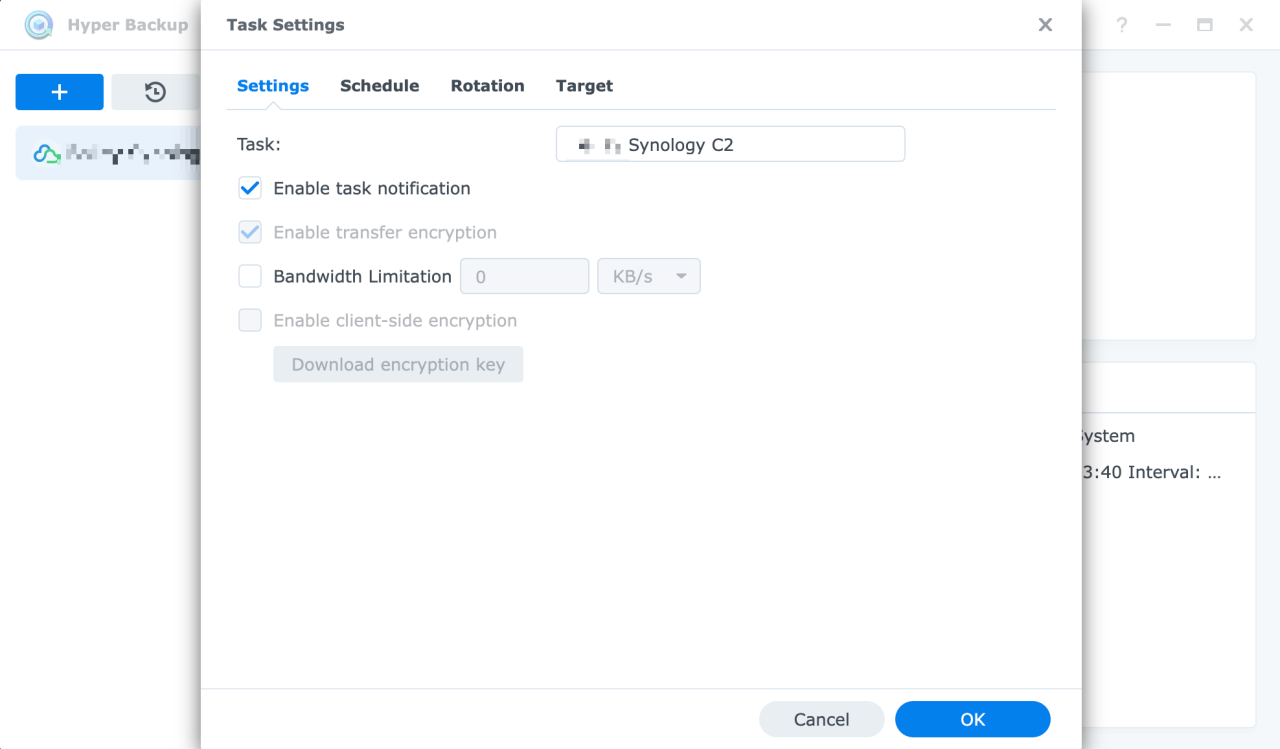Click the Synology C2 task name field
Image resolution: width=1280 pixels, height=749 pixels.
tap(730, 144)
